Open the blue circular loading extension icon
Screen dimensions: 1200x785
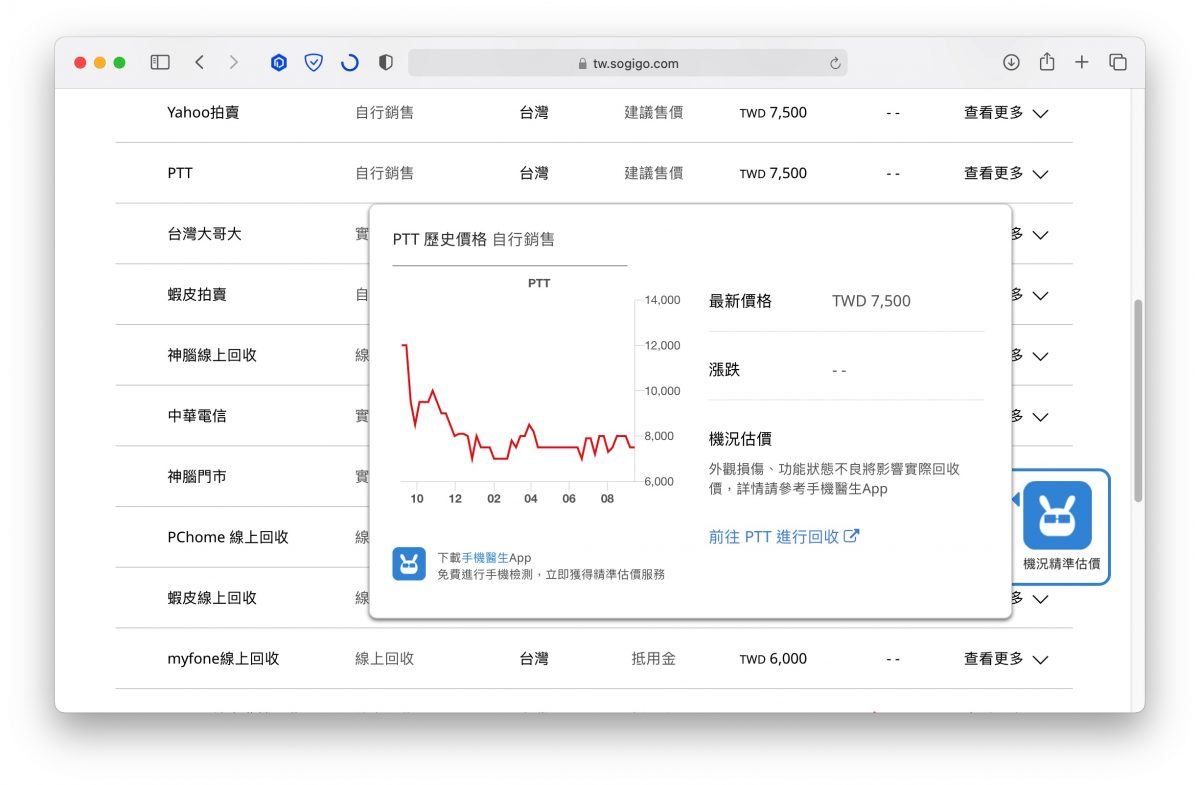349,62
